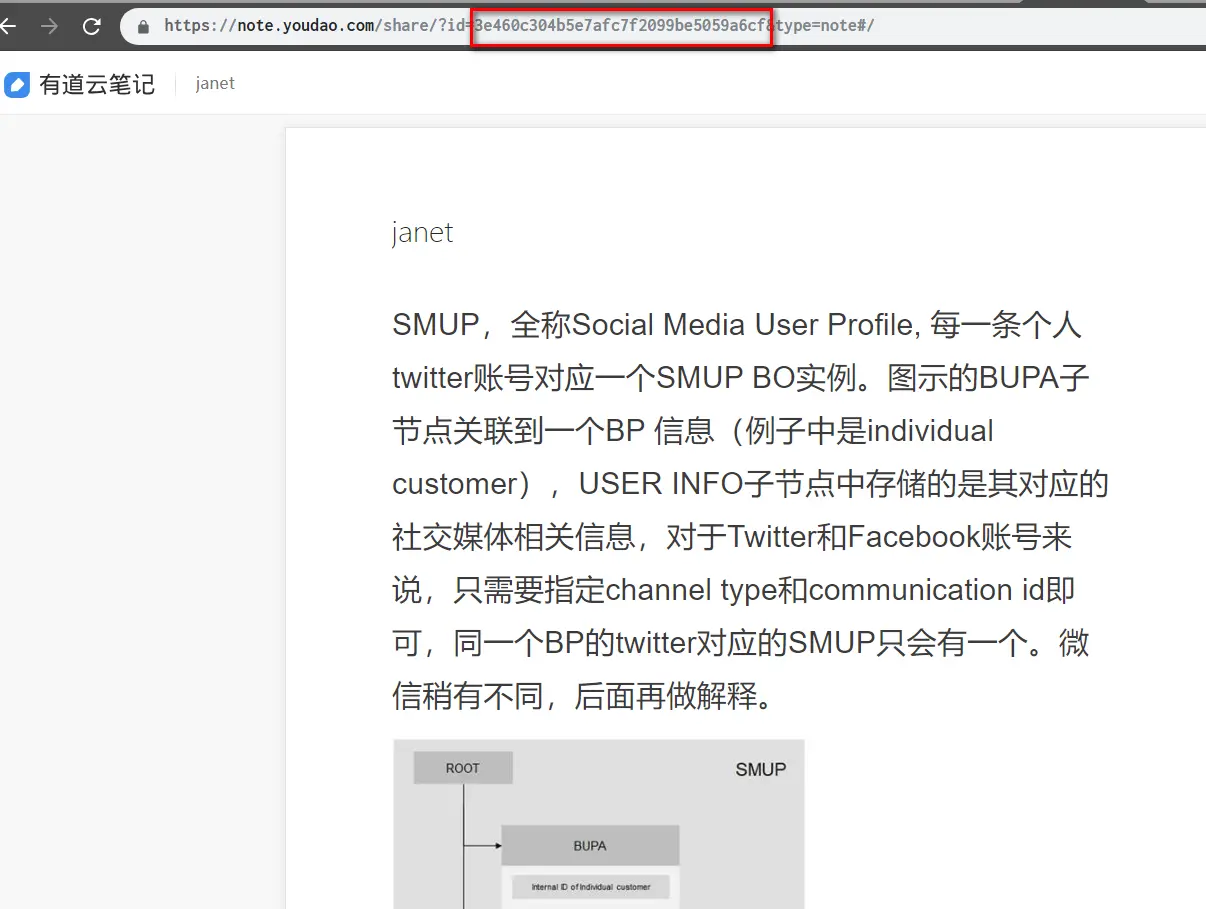Click the line starting 'customer），USER INFO'

(x=750, y=484)
